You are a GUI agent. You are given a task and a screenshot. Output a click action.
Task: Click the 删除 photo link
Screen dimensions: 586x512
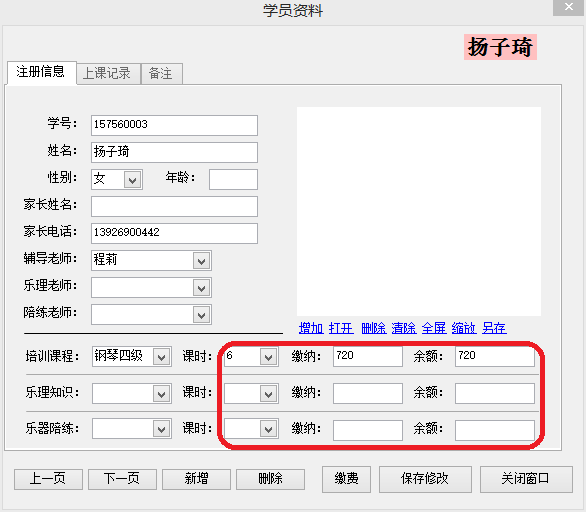pyautogui.click(x=374, y=328)
